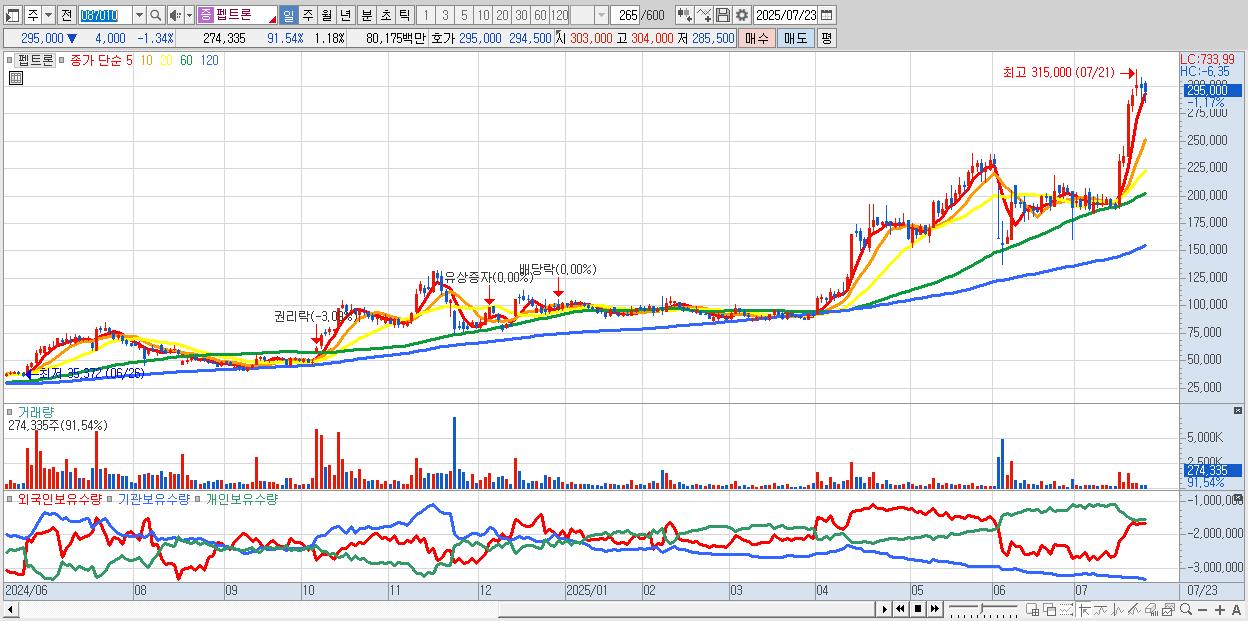This screenshot has height=621, width=1248.
Task: Click the crosshair cursor tool icon
Action: pyautogui.click(x=1085, y=610)
